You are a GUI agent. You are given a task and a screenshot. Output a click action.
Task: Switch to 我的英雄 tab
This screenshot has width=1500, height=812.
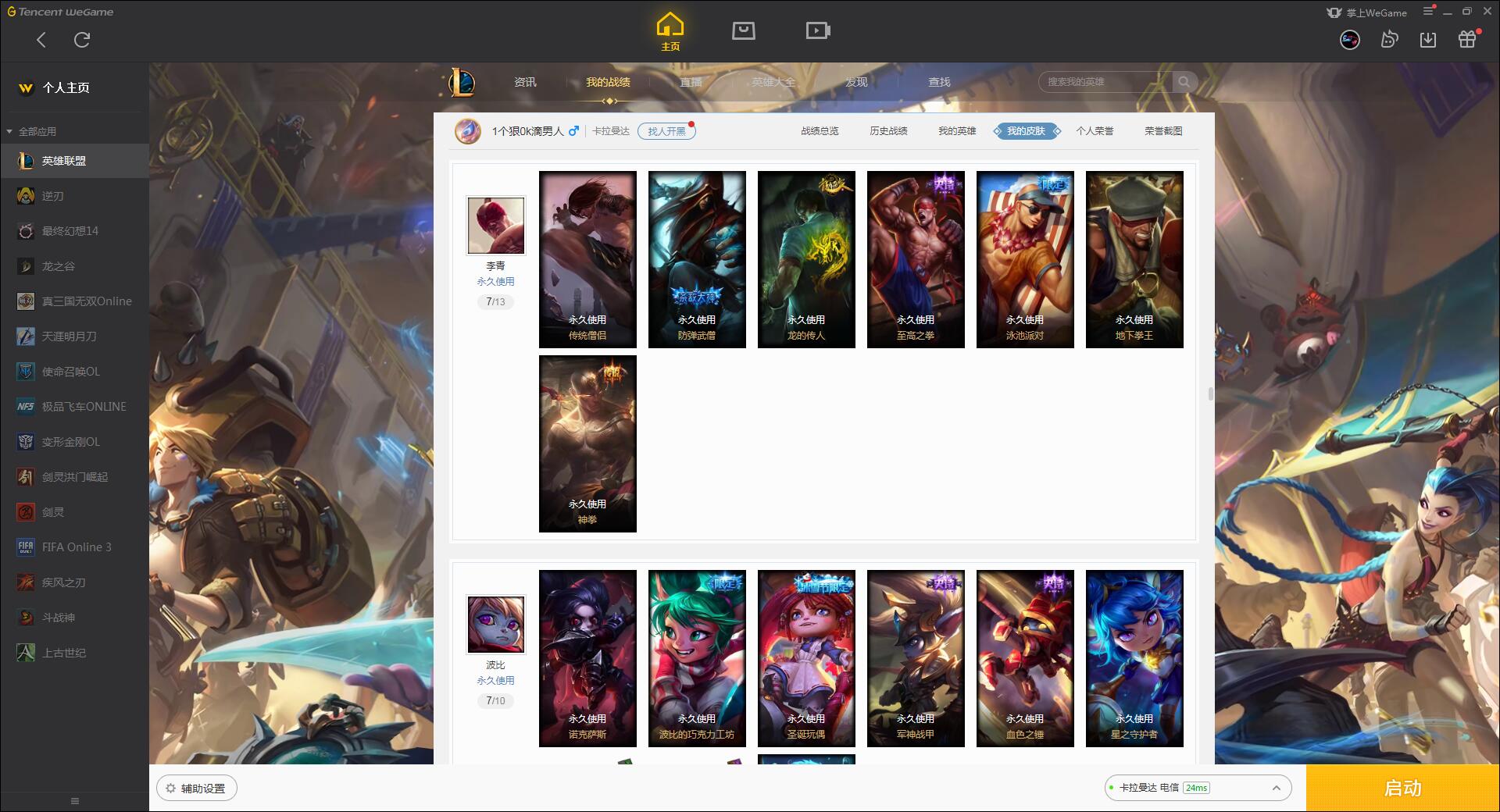click(957, 131)
